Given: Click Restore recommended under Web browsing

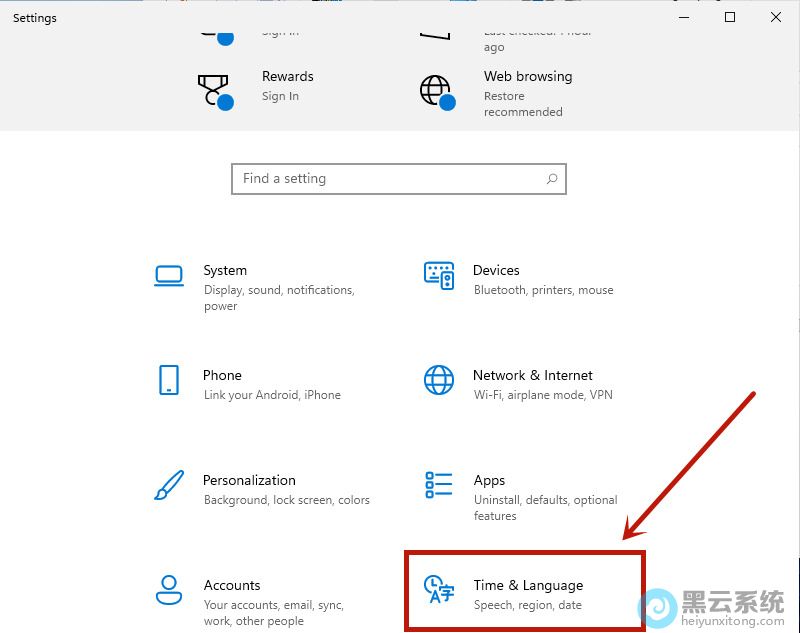Looking at the screenshot, I should point(522,104).
